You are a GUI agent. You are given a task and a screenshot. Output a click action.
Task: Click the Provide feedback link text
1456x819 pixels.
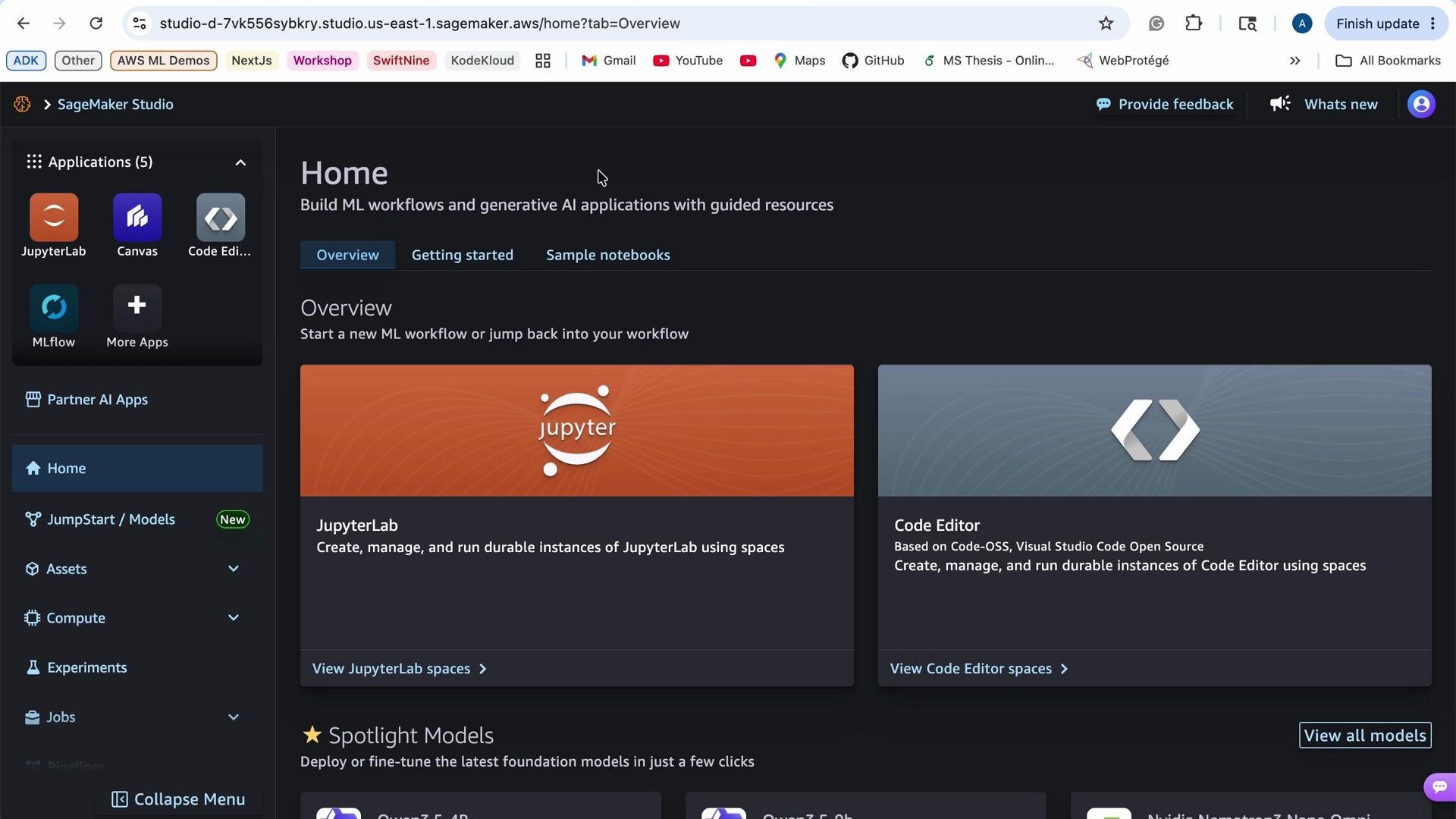pyautogui.click(x=1175, y=105)
